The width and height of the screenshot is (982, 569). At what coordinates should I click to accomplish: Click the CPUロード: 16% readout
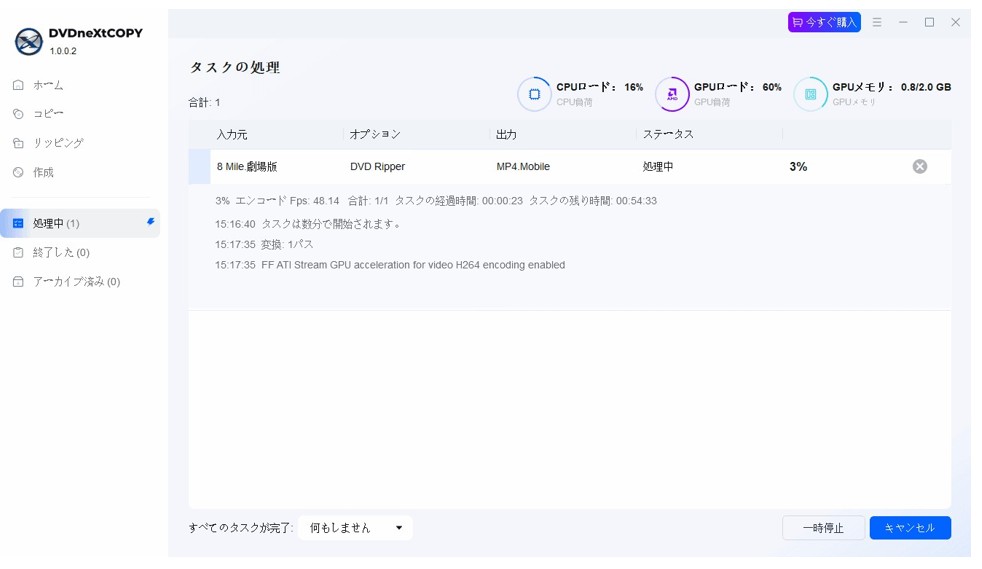pos(599,87)
